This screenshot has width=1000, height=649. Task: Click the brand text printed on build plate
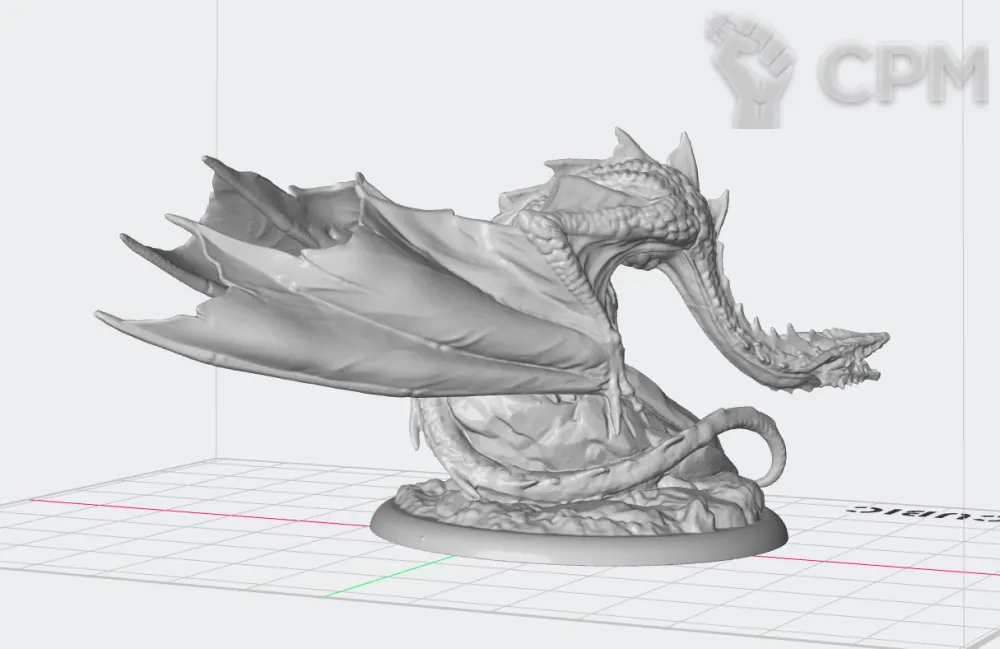tap(920, 511)
